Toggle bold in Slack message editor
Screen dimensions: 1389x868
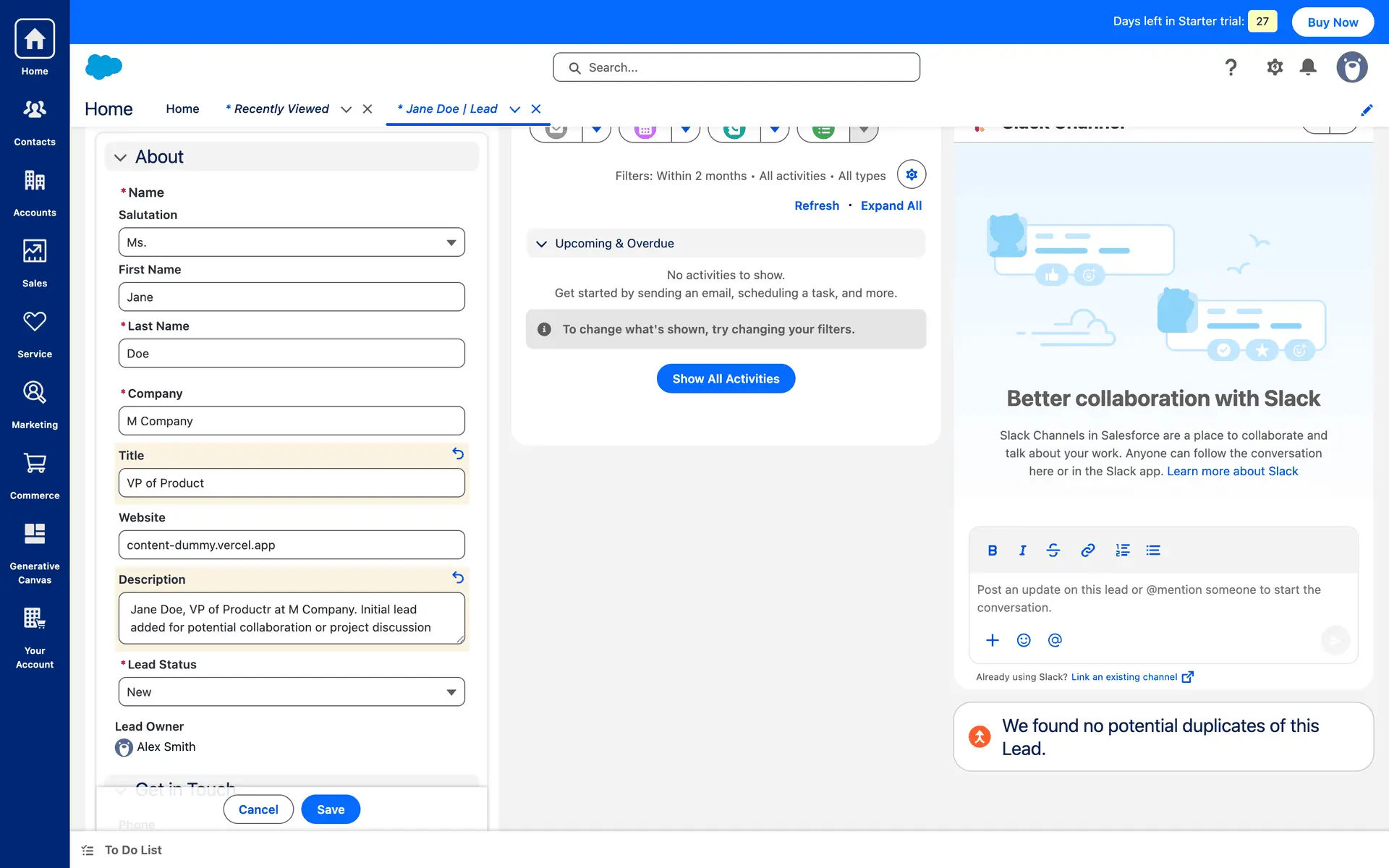click(993, 550)
